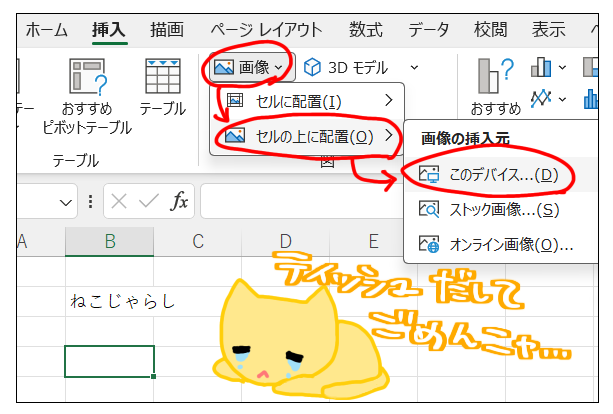Click the formula bar enter checkmark
The height and width of the screenshot is (414, 613).
[x=149, y=201]
